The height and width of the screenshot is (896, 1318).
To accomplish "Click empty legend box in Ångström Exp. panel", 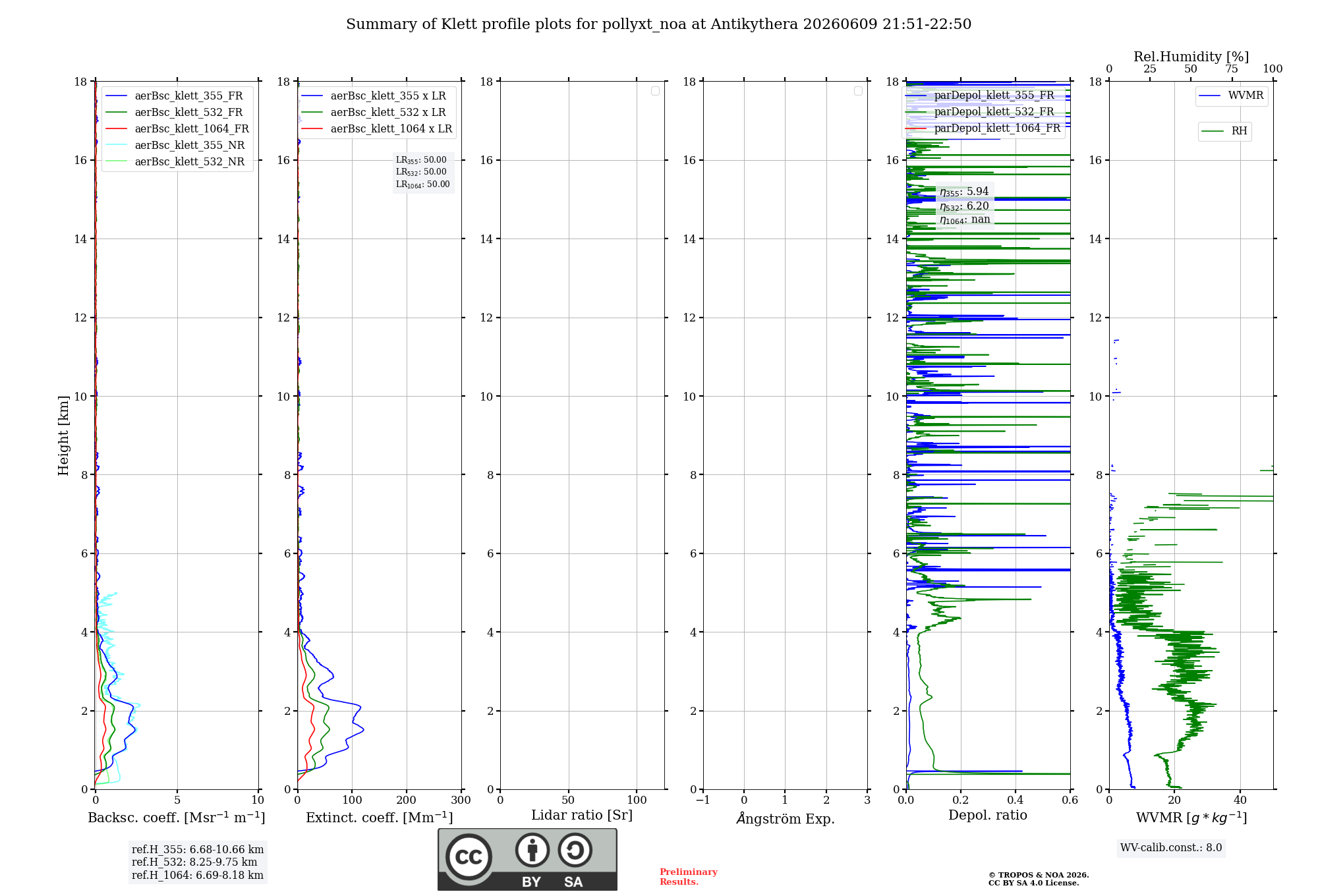I will click(x=858, y=91).
